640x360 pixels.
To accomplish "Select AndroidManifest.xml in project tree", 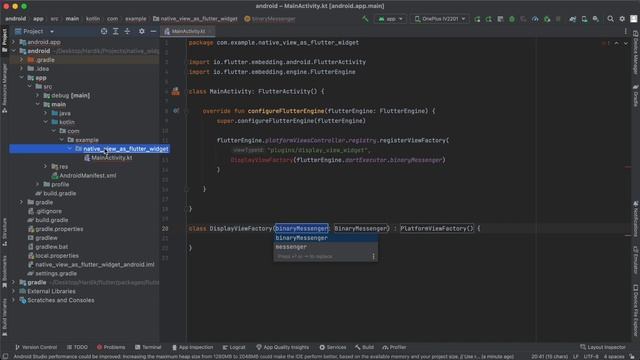I will (88, 176).
